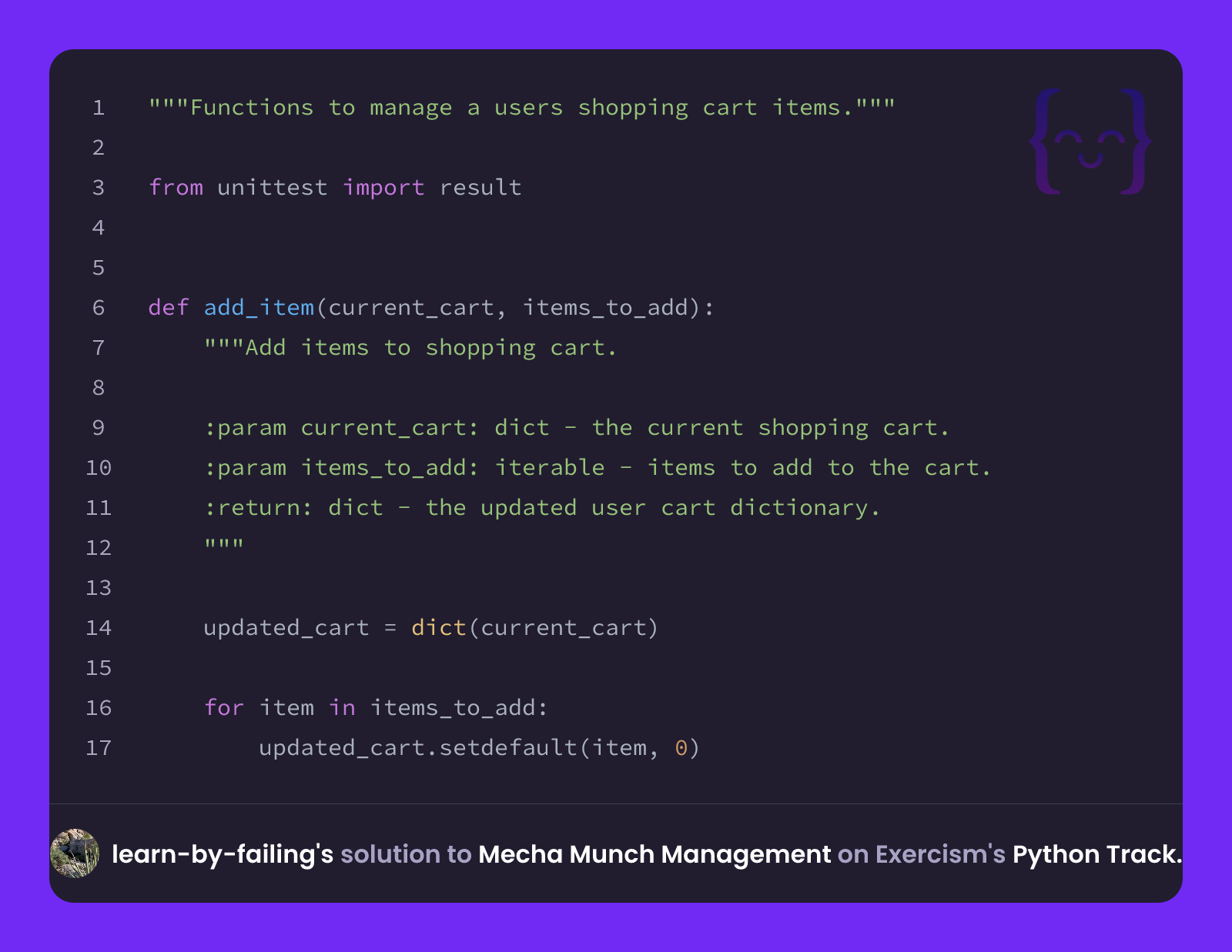
Task: Click "on Exercism's" in the footer
Action: pyautogui.click(x=922, y=854)
